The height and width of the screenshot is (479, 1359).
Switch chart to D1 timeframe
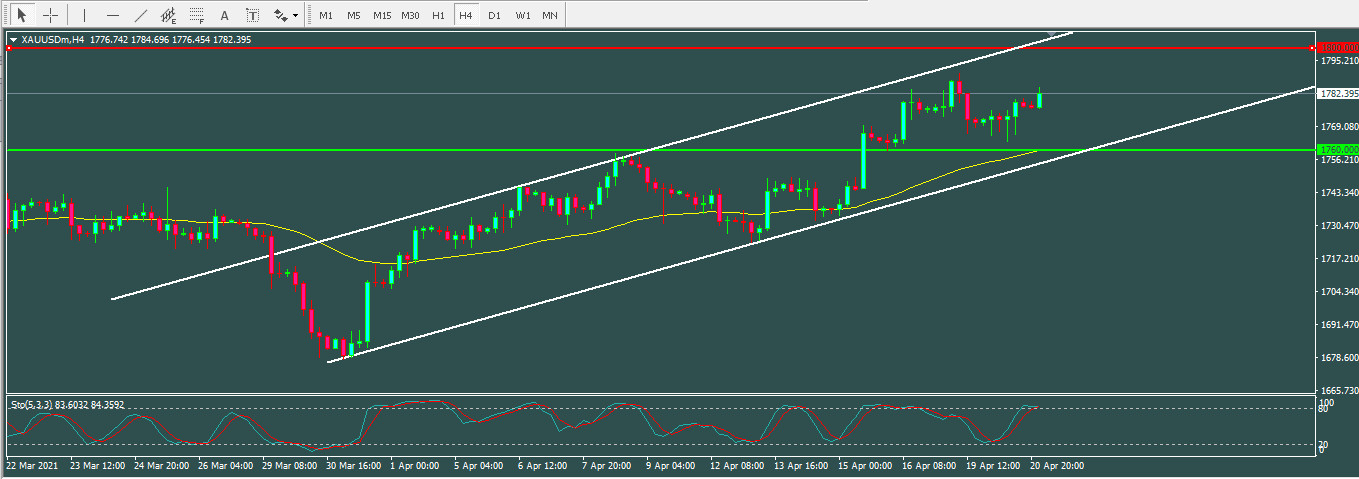pos(494,16)
